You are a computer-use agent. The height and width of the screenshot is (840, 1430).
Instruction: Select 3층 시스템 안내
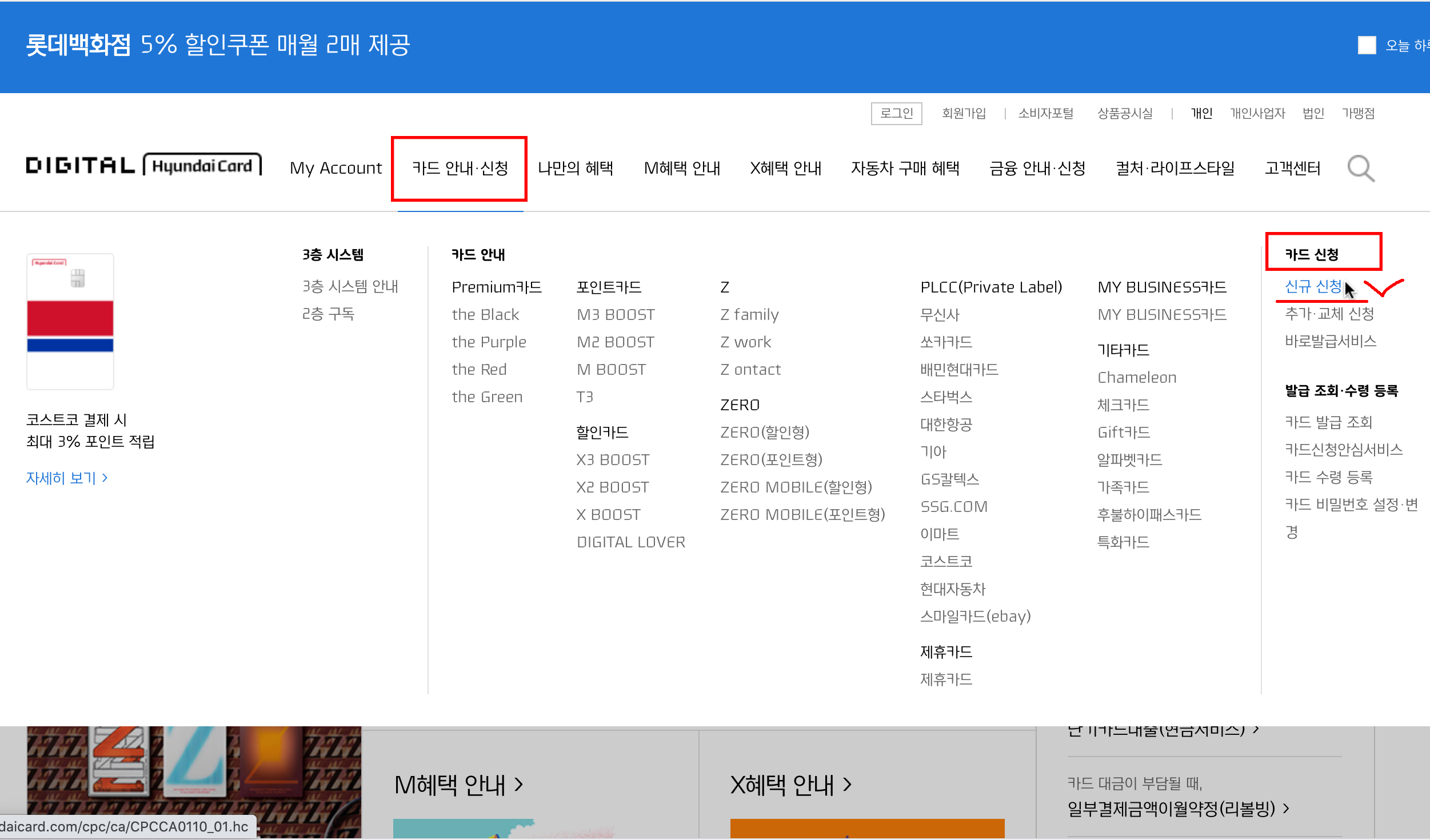(x=350, y=286)
